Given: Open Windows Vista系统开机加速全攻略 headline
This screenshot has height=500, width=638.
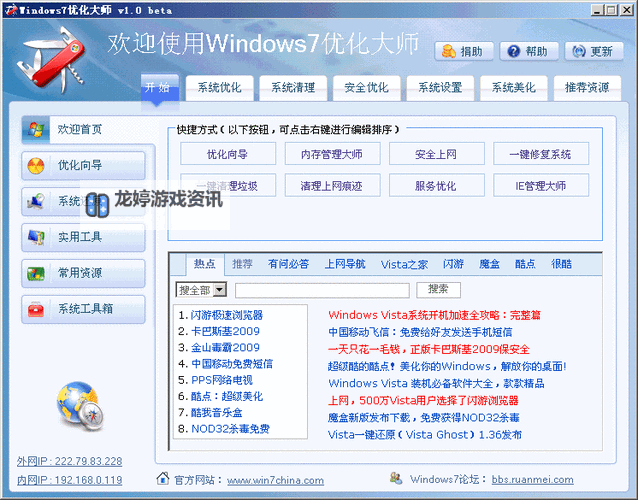Looking at the screenshot, I should coord(435,315).
